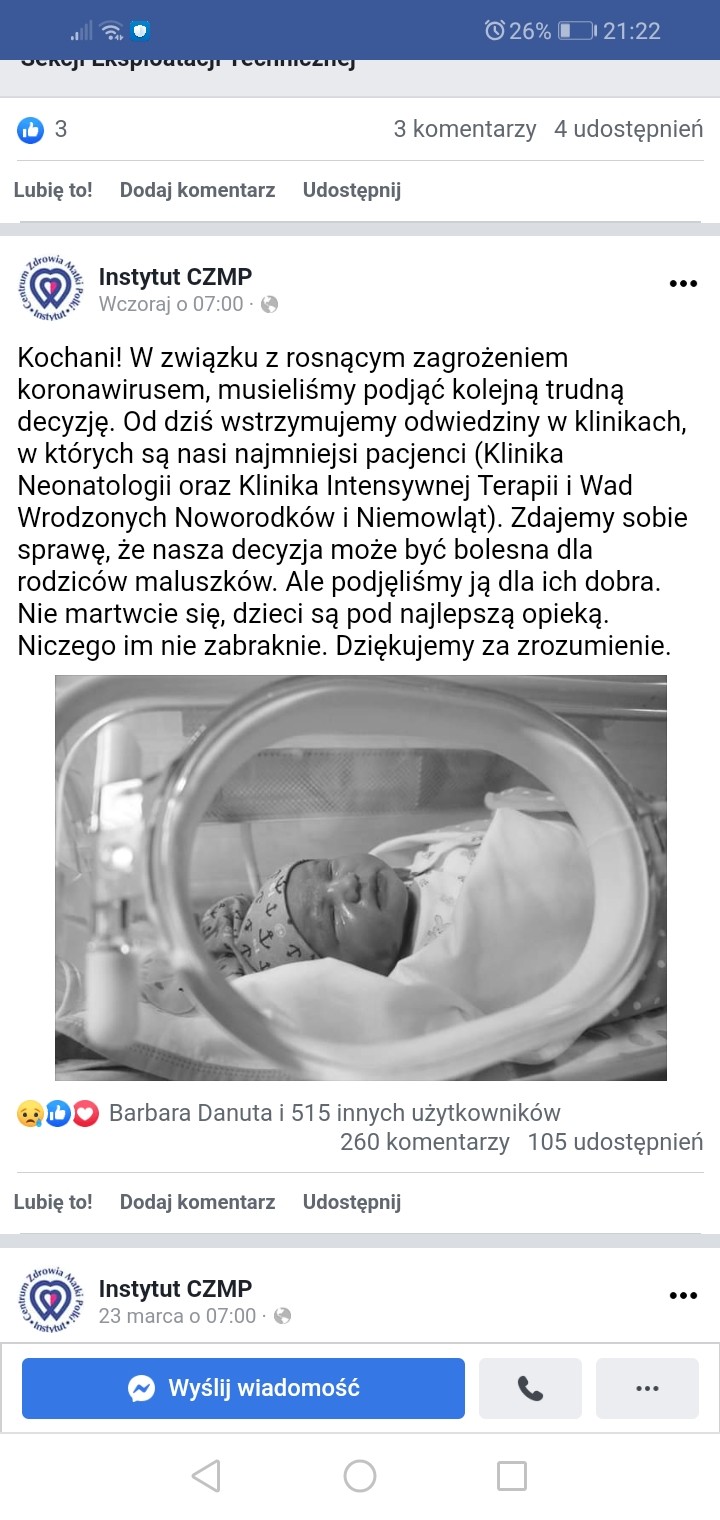Open the newborn incubator photo

(360, 878)
